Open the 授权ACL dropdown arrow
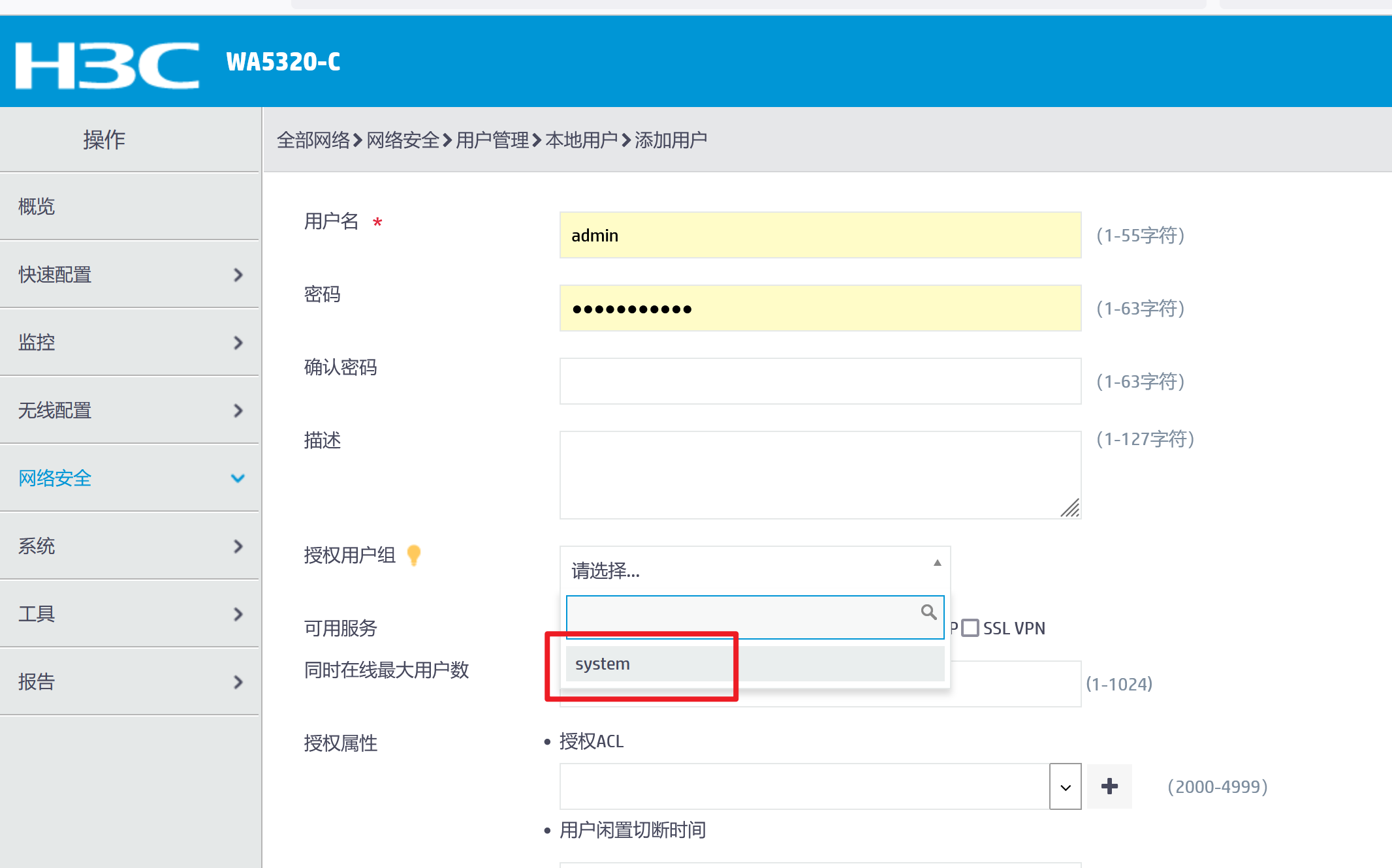 tap(1065, 786)
